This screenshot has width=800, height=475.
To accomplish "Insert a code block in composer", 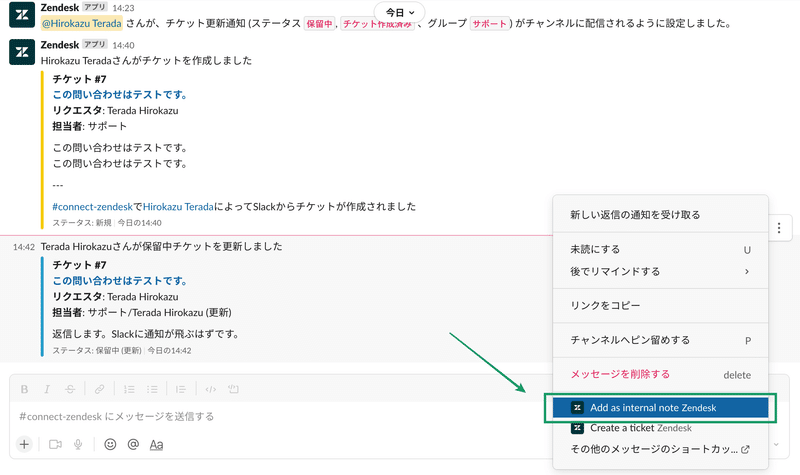I will pos(233,389).
